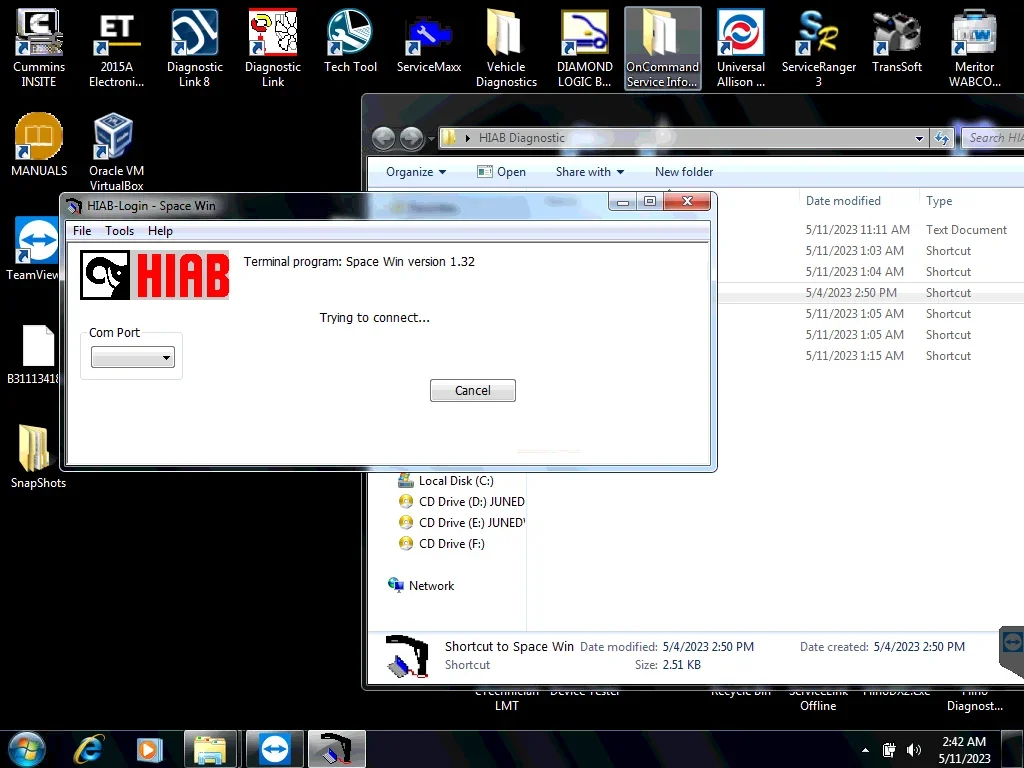Click the New folder button
Image resolution: width=1024 pixels, height=768 pixels.
click(684, 172)
